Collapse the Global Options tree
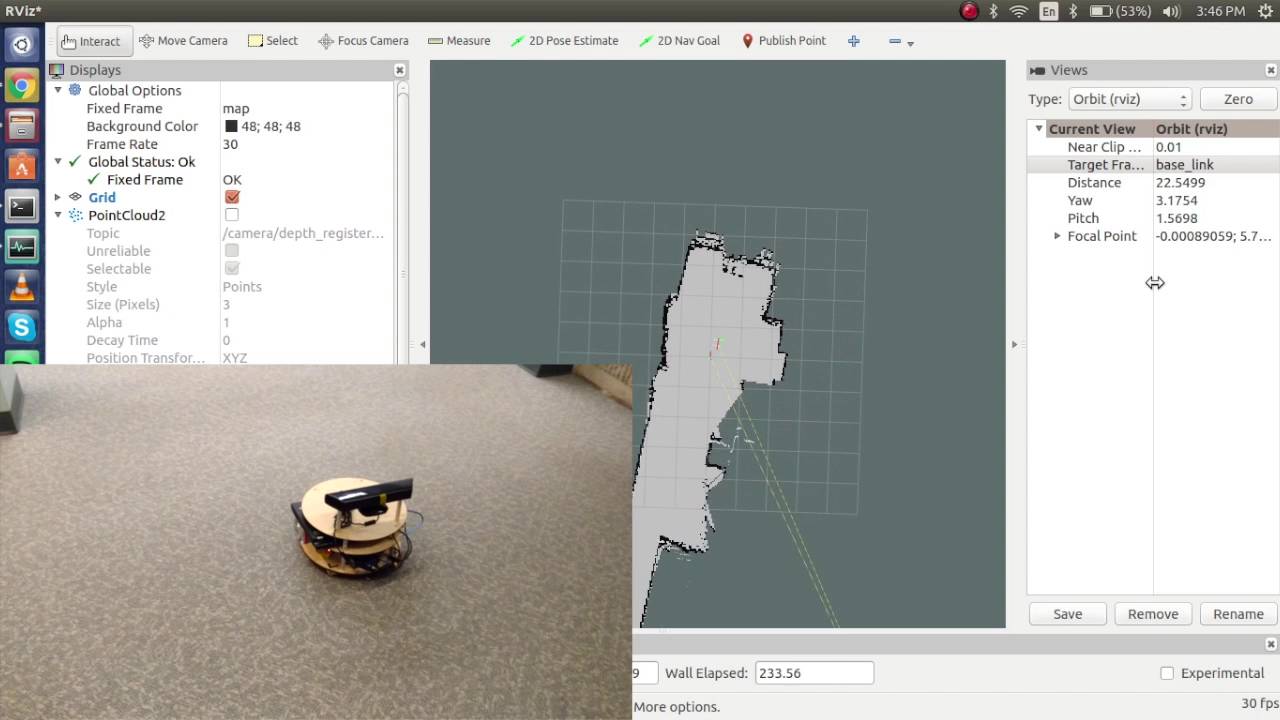The image size is (1280, 720). click(x=58, y=90)
